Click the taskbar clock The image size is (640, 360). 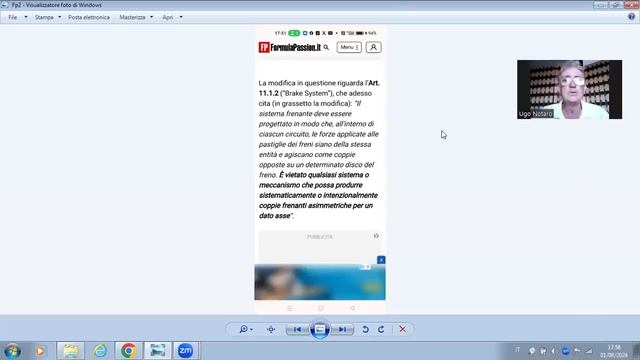click(x=613, y=351)
